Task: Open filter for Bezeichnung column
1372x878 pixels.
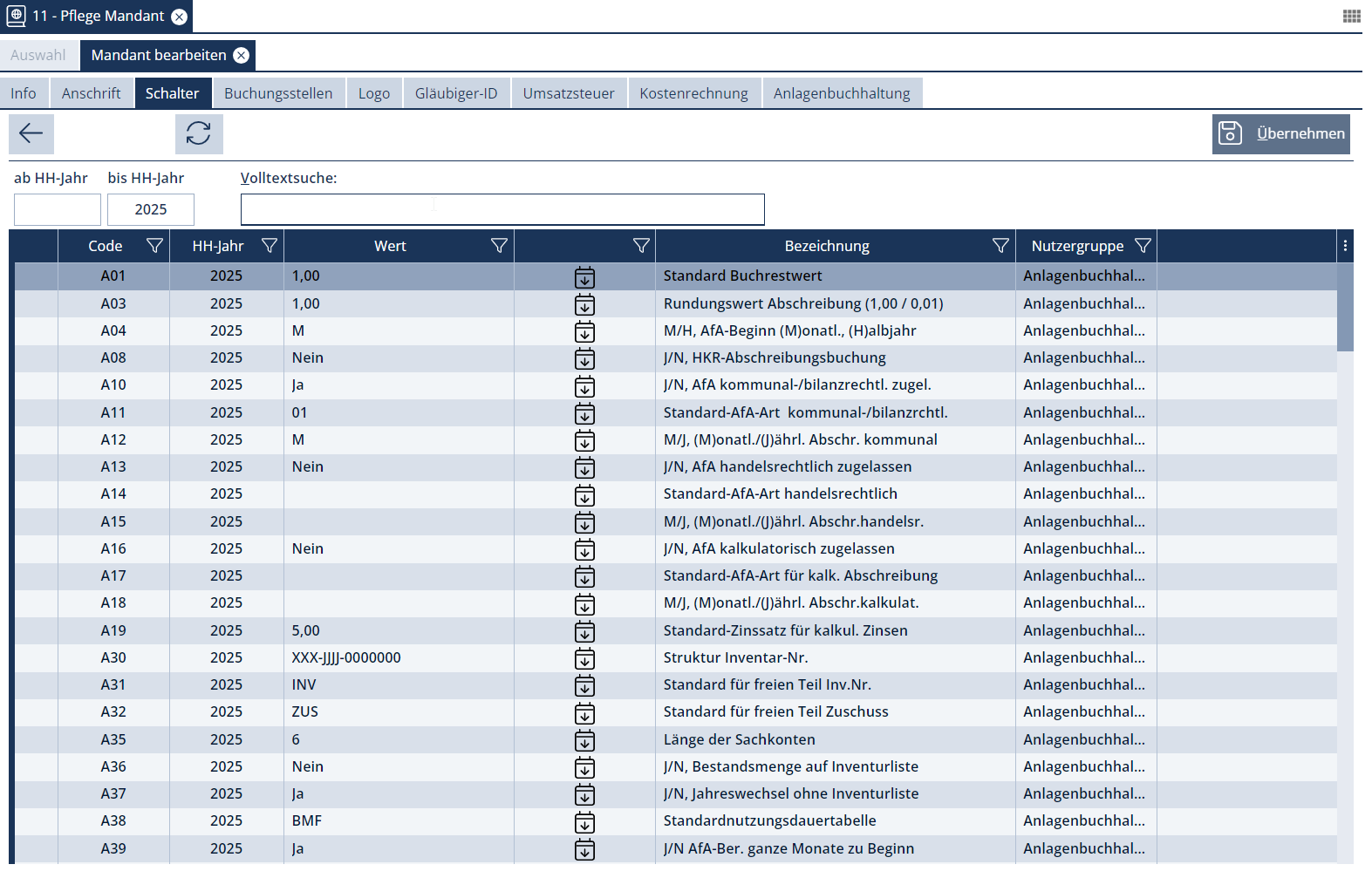Action: pos(1000,246)
